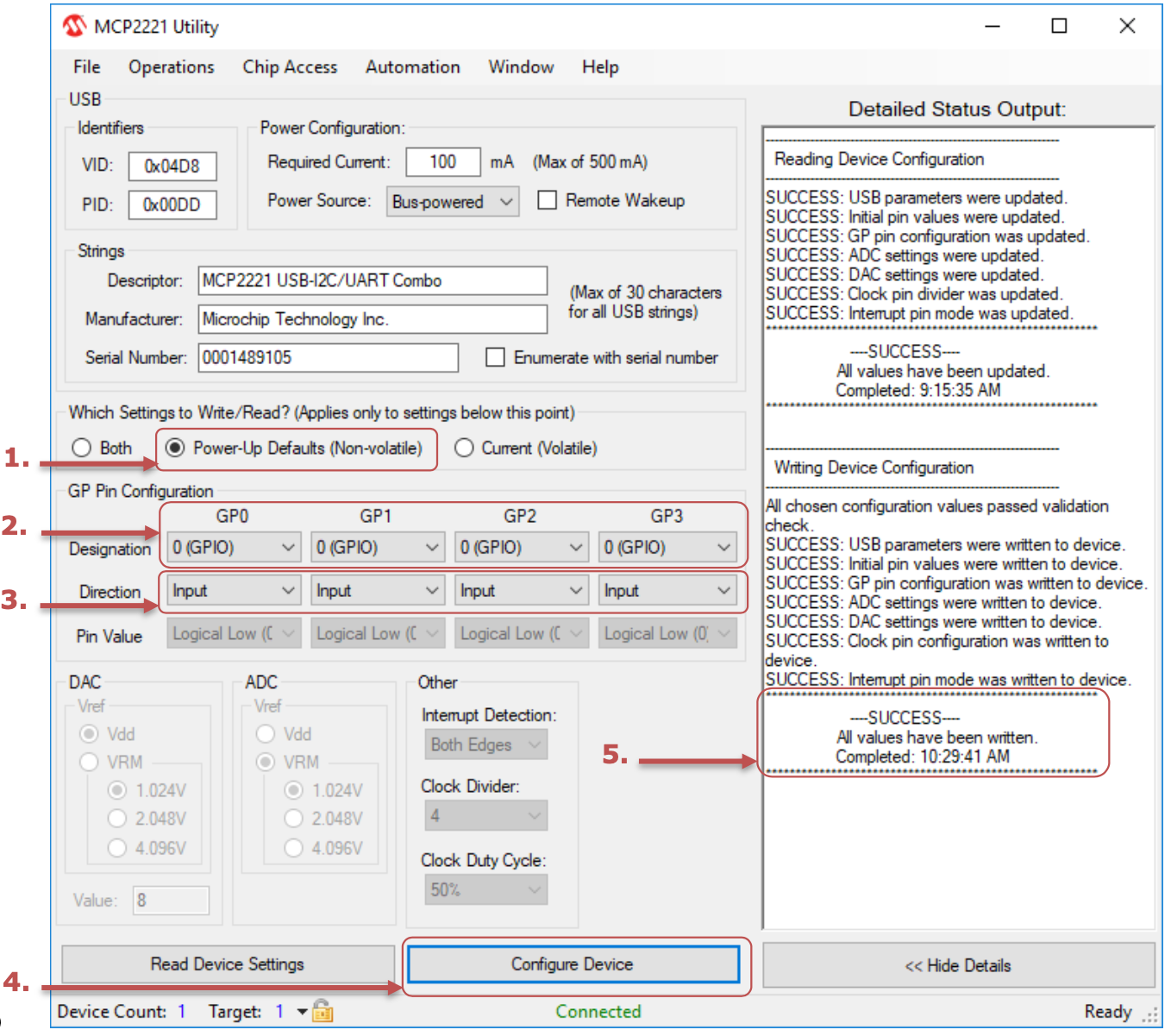This screenshot has width=1171, height=1036.
Task: Click Read Device Settings button
Action: pyautogui.click(x=228, y=964)
